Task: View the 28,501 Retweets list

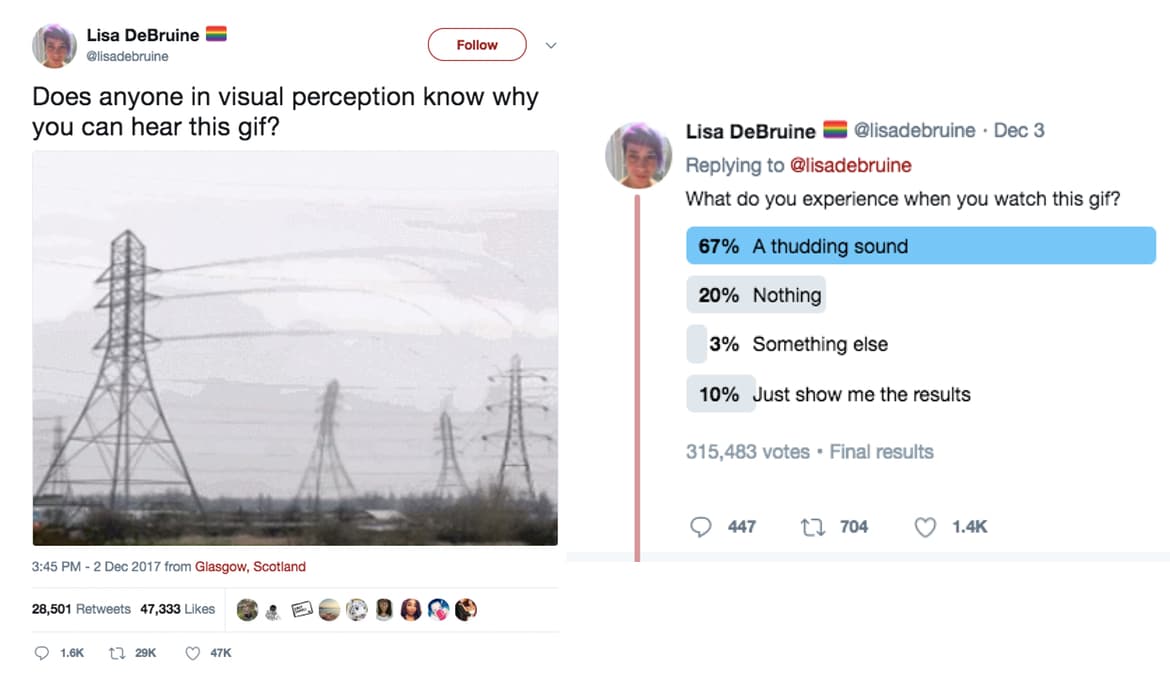Action: [x=81, y=609]
